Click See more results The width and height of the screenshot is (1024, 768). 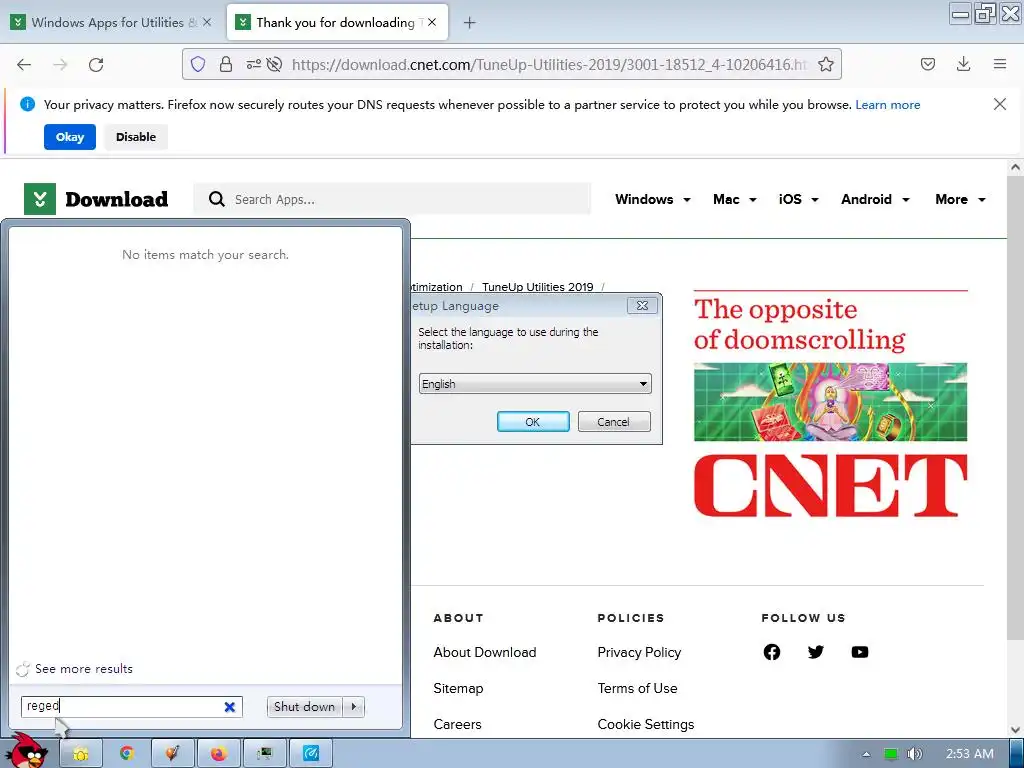click(84, 669)
